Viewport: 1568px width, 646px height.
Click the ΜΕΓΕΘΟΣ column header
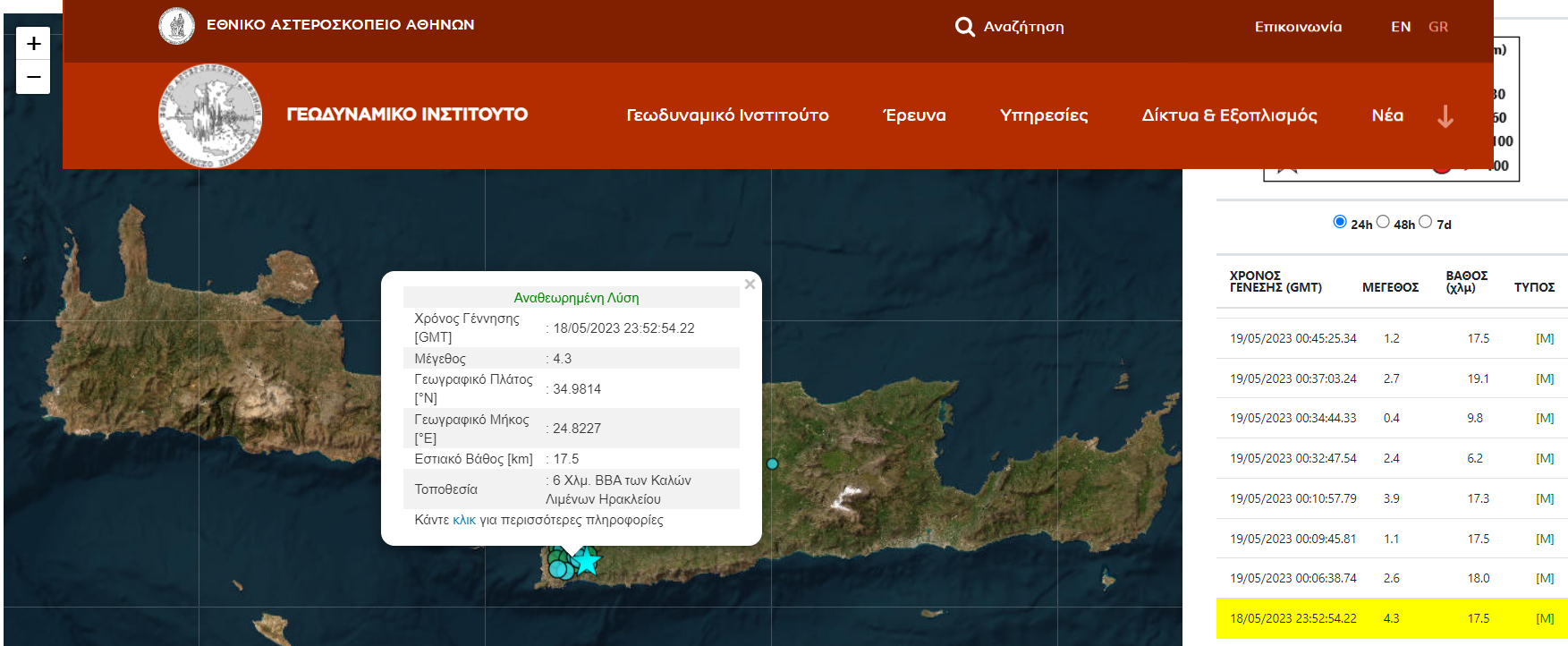(x=1390, y=287)
